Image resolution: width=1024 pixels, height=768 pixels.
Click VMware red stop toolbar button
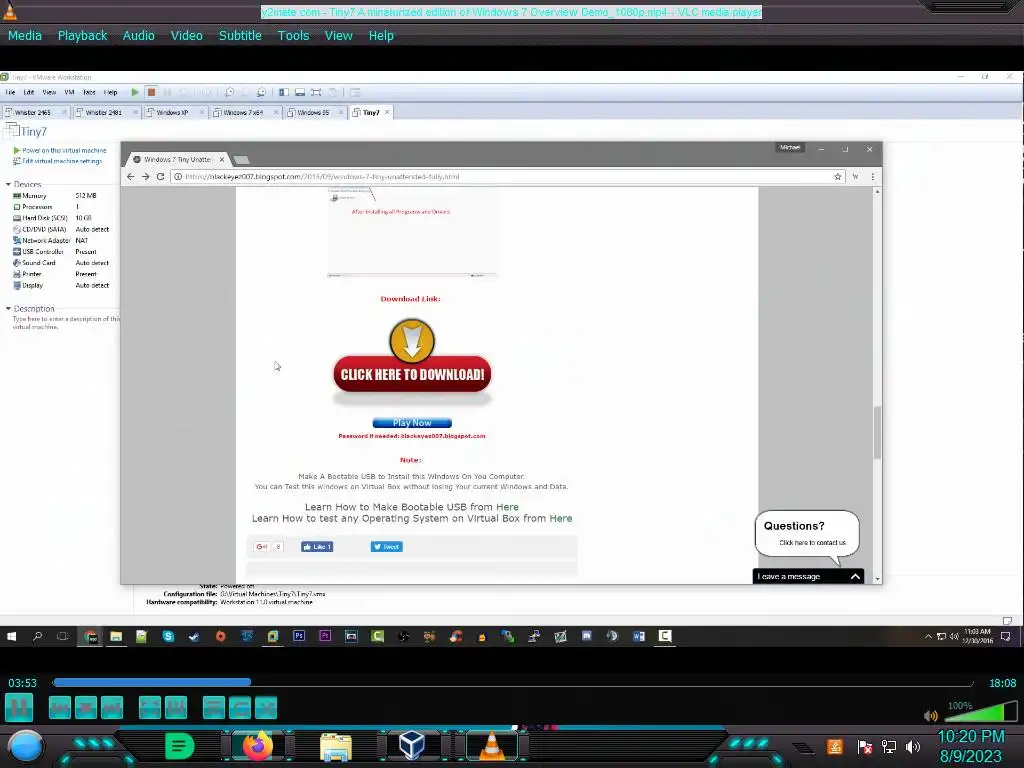point(151,92)
